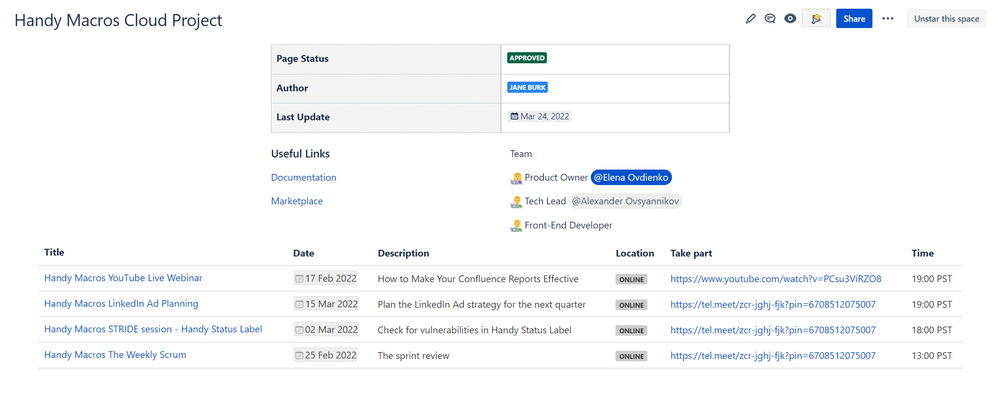Toggle the watch page eye icon
The height and width of the screenshot is (400, 999).
(x=790, y=18)
